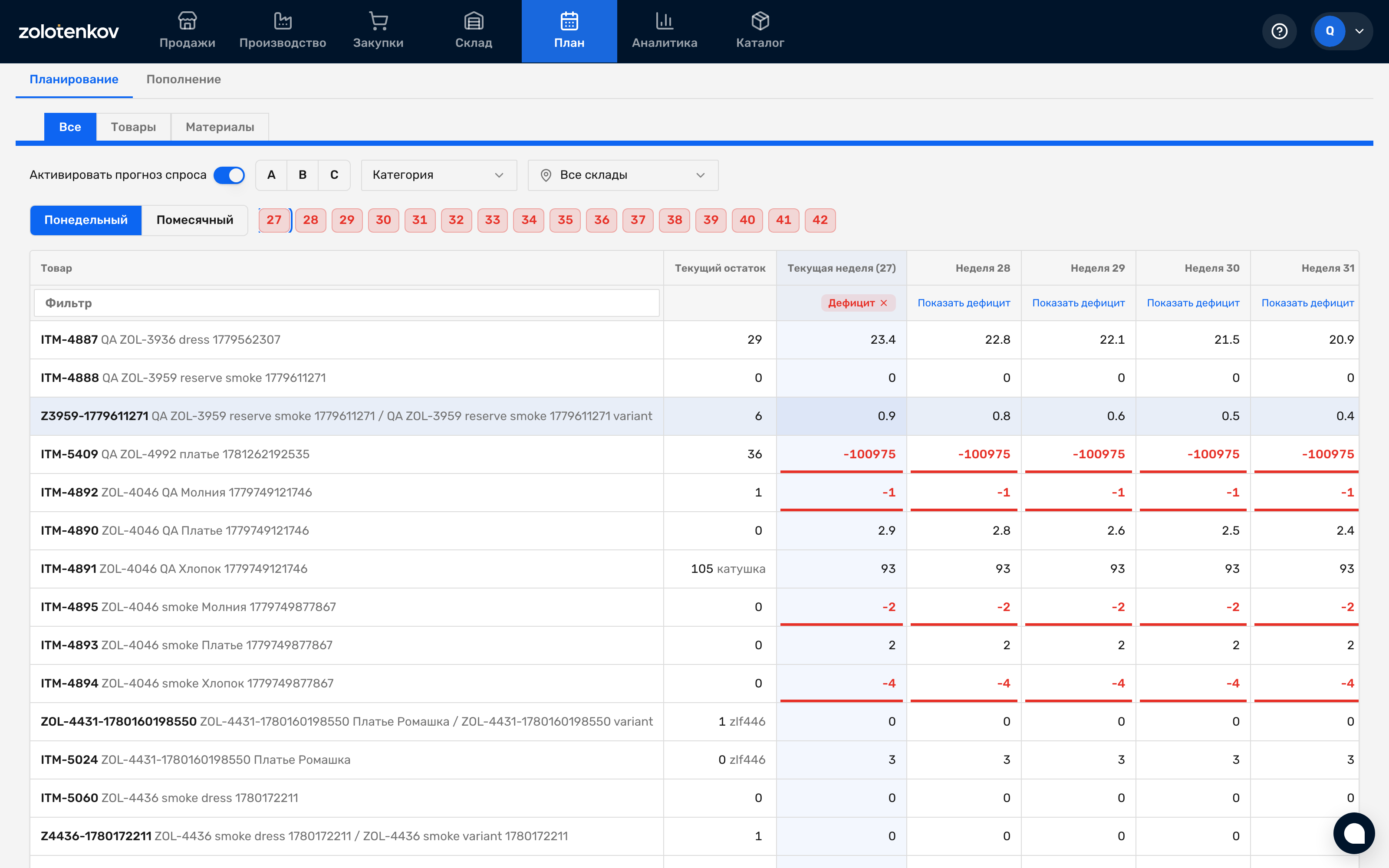Open the Продажи store icon
Viewport: 1389px width, 868px height.
coord(187,21)
